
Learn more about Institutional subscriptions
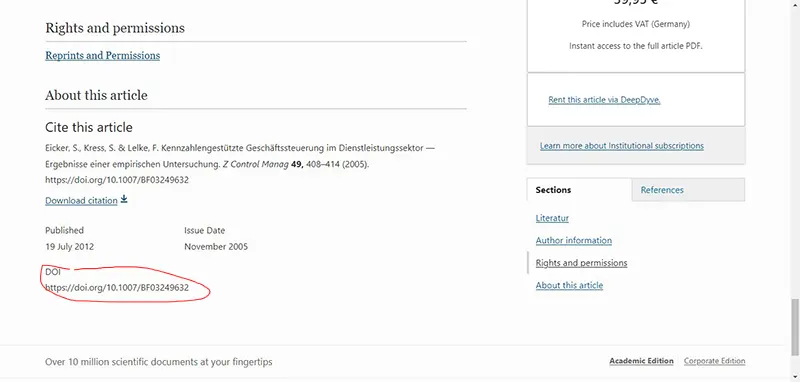coord(621,146)
